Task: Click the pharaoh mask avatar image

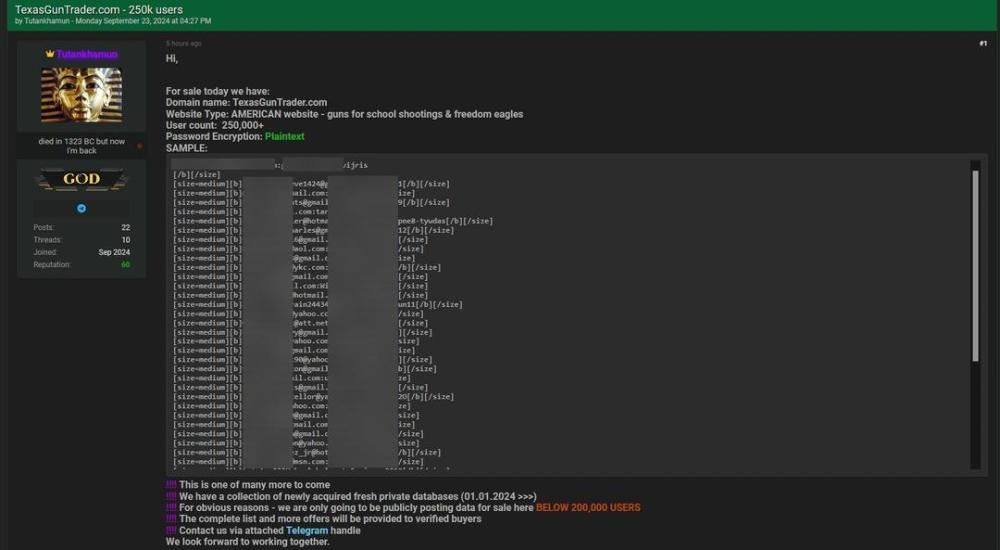Action: (82, 95)
